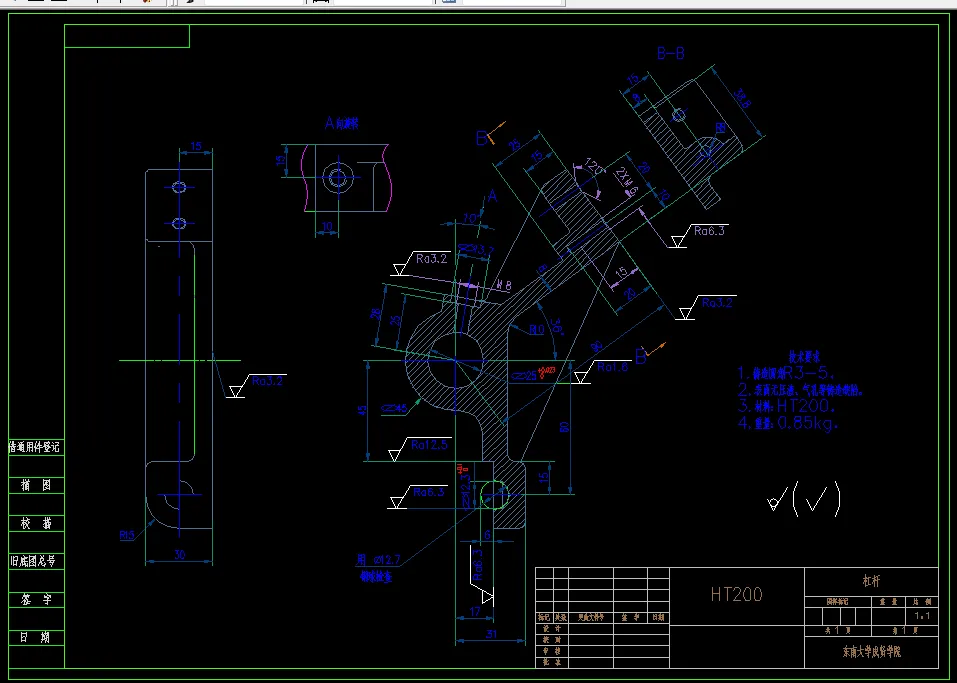Select technical note 3 material HT200
The image size is (957, 683).
point(787,406)
